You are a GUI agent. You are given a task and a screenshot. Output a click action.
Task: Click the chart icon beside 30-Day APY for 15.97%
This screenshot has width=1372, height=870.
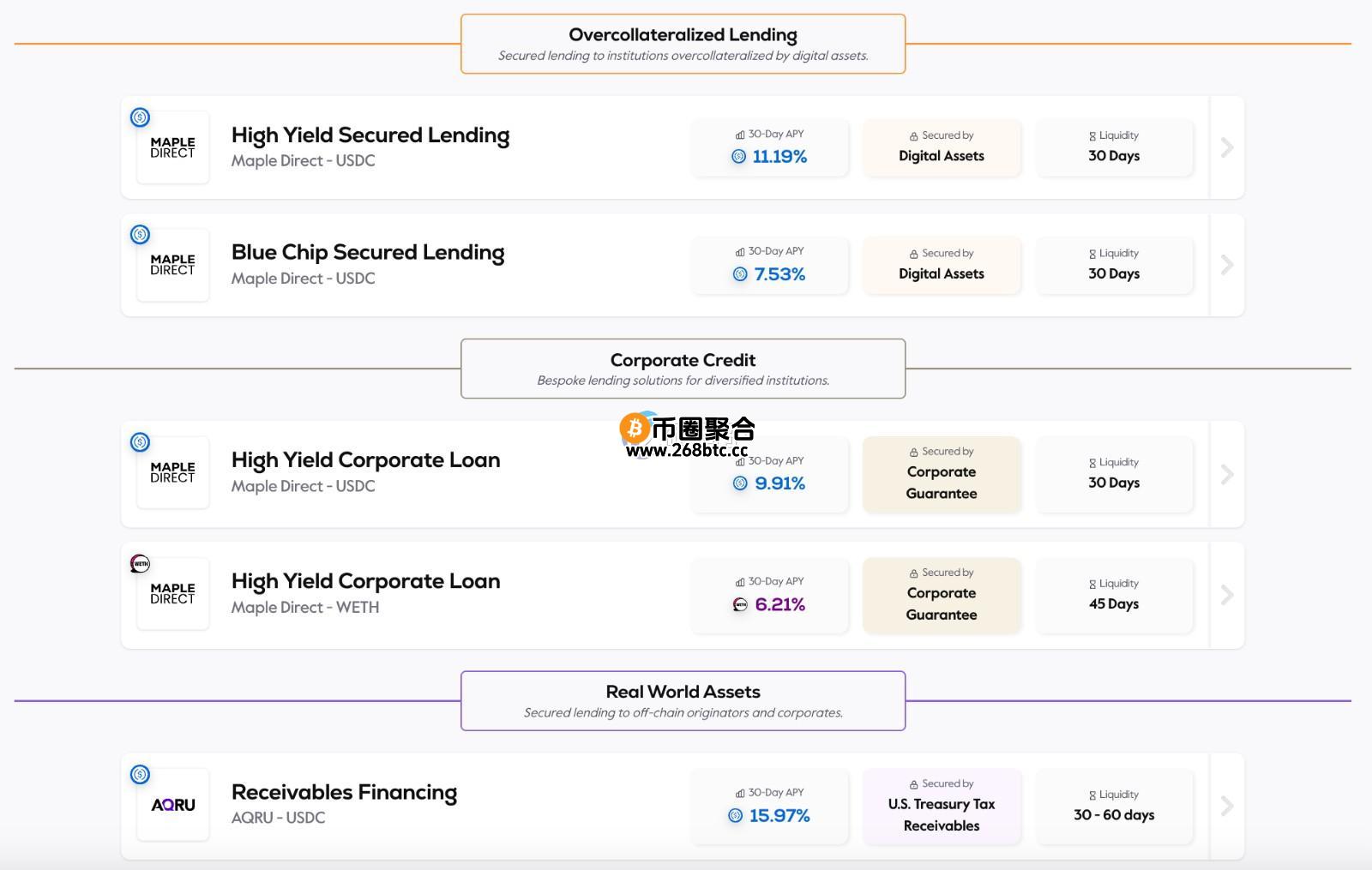coord(740,793)
